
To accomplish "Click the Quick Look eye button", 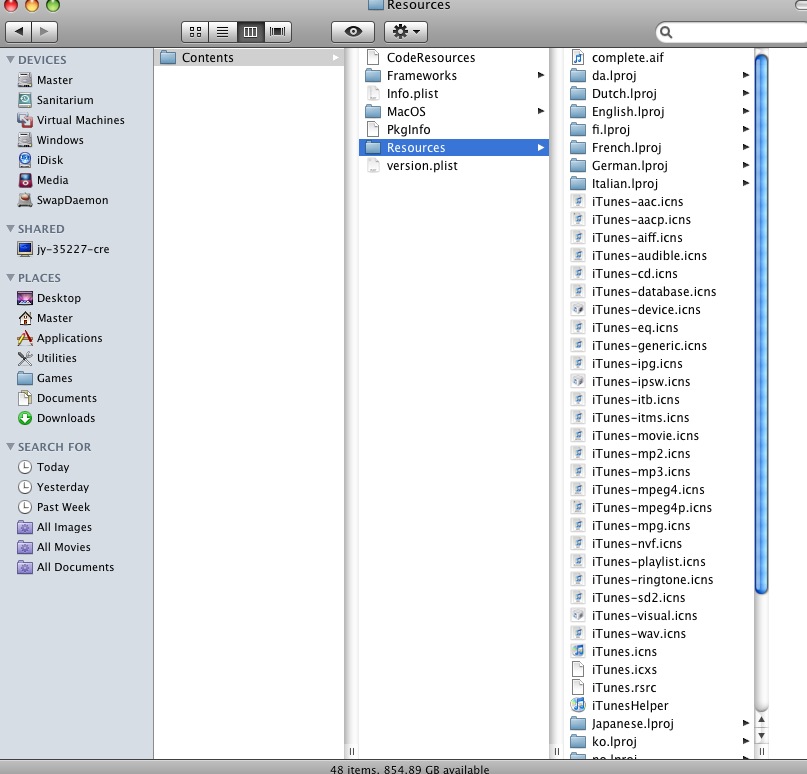I will (x=353, y=32).
